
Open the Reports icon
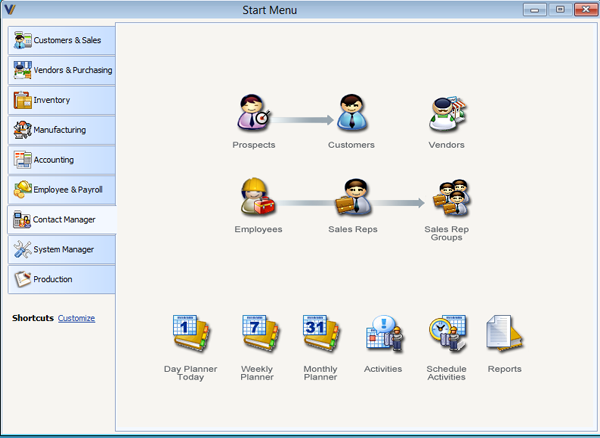[504, 333]
